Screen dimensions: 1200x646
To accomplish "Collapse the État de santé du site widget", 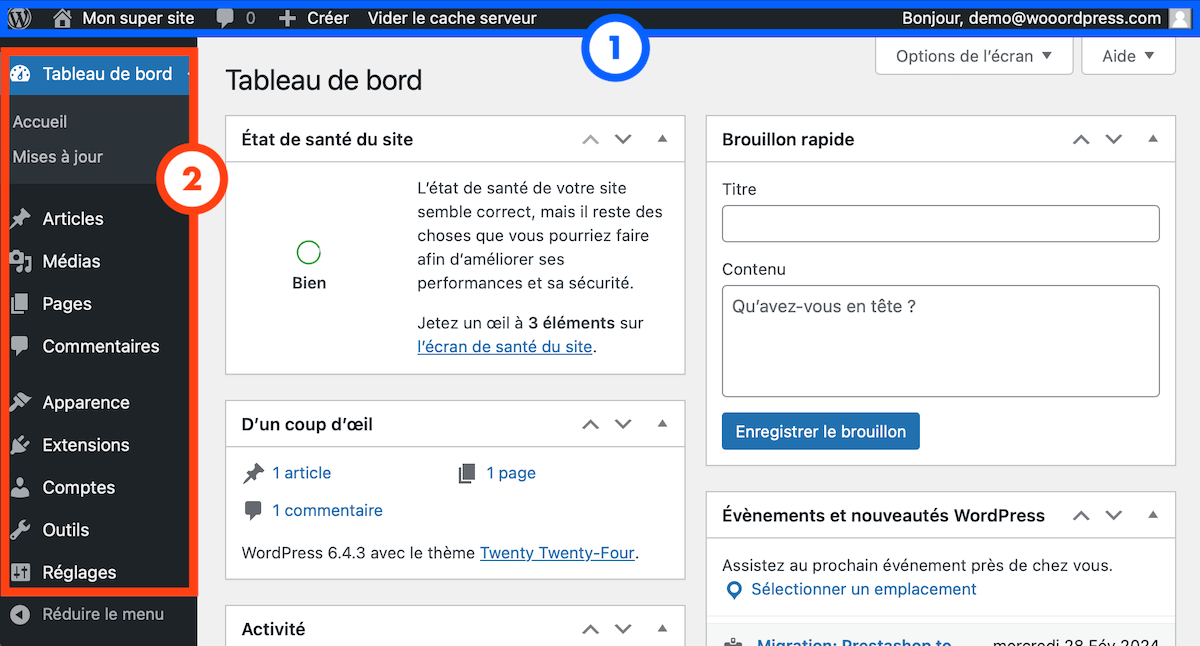I will coord(662,139).
